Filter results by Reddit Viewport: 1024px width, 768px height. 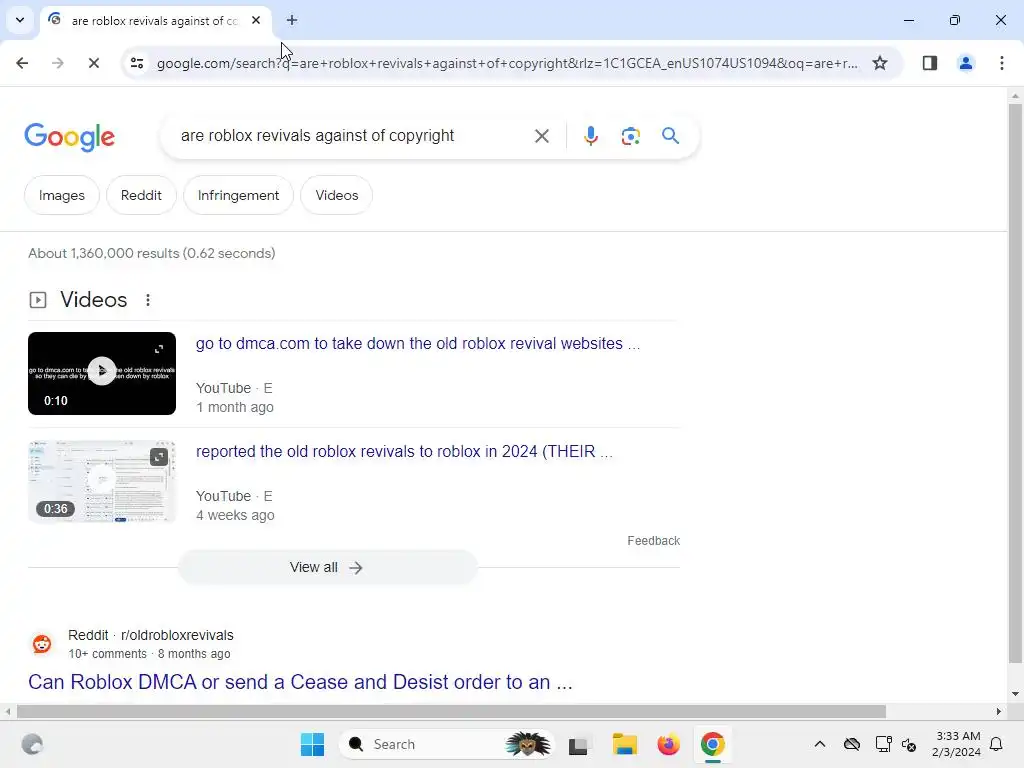tap(141, 195)
